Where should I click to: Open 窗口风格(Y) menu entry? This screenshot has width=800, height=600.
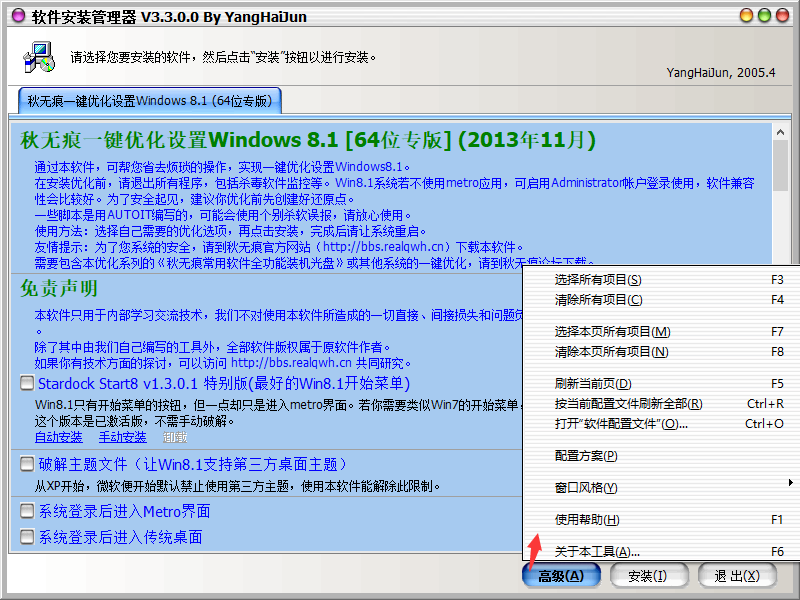click(x=661, y=488)
